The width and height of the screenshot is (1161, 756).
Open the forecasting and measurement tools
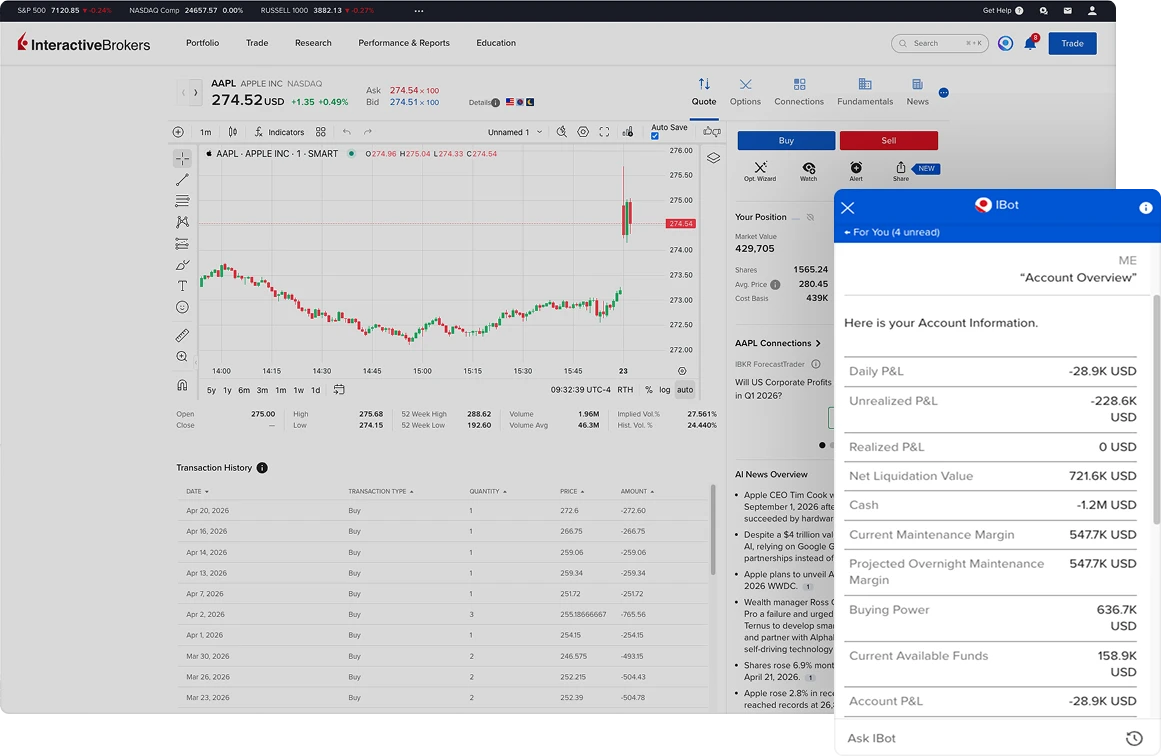coord(182,244)
